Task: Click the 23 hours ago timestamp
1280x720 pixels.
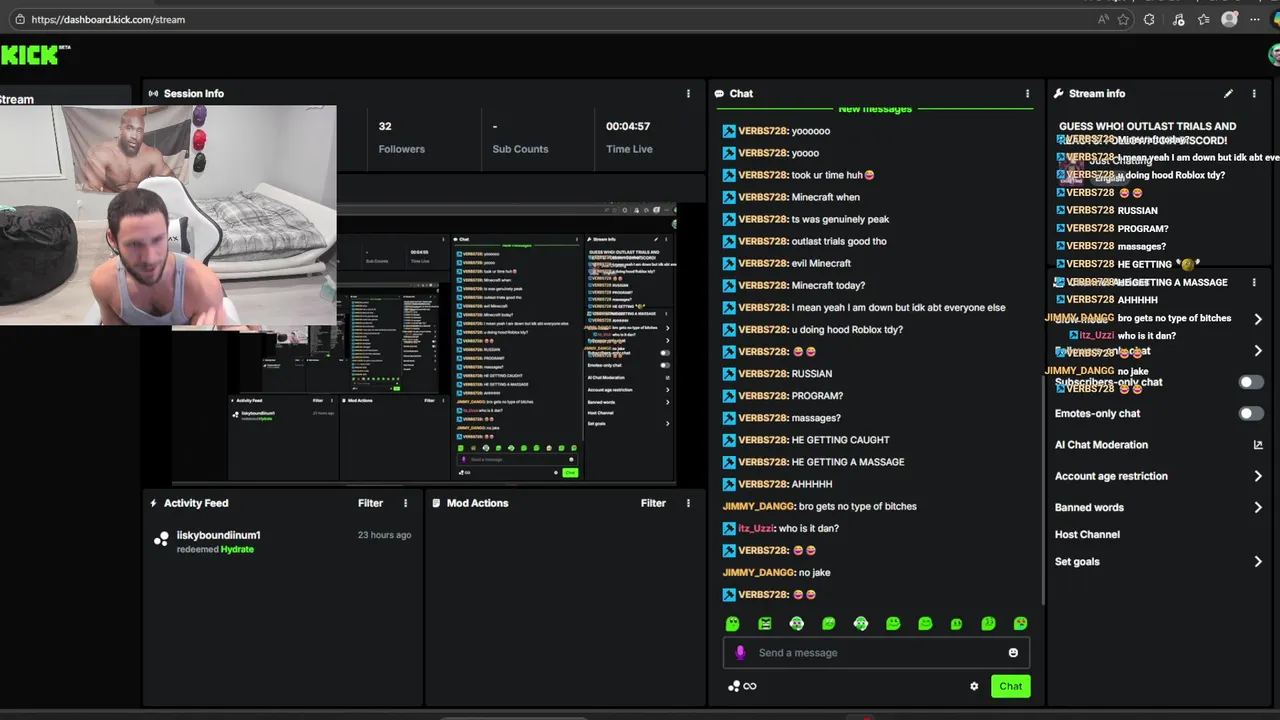Action: [x=384, y=535]
